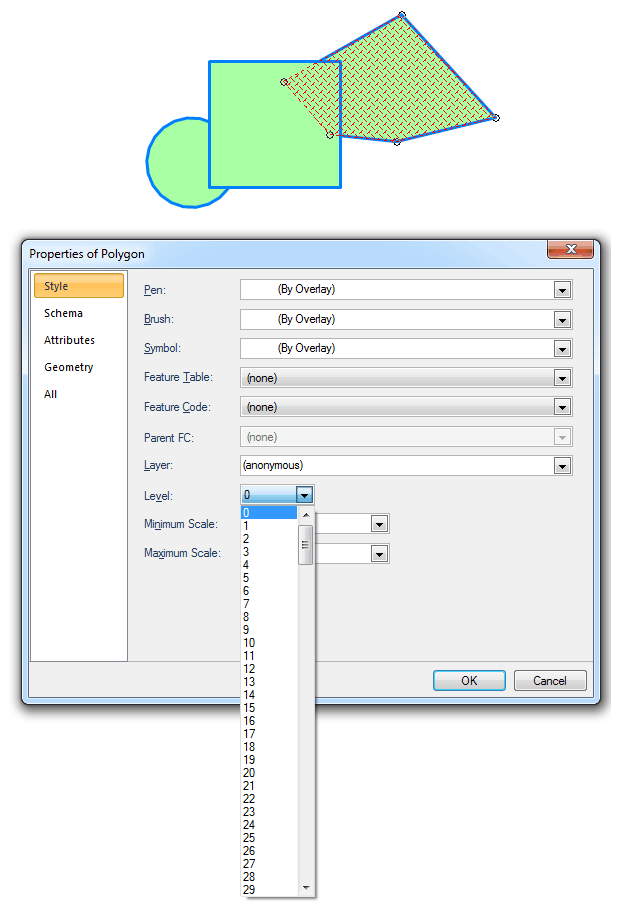This screenshot has width=622, height=904.
Task: Choose level 15 in the list
Action: [269, 707]
